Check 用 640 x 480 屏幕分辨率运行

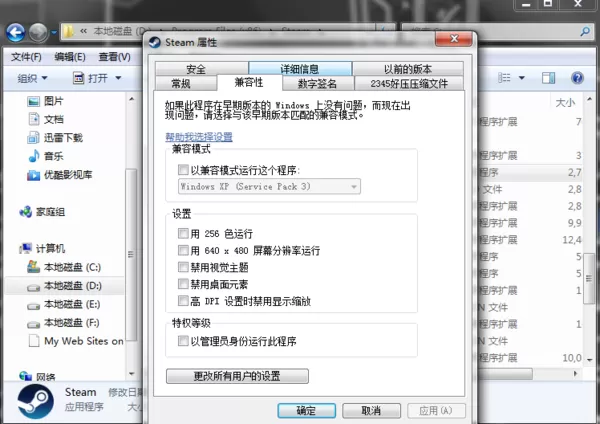click(x=183, y=250)
